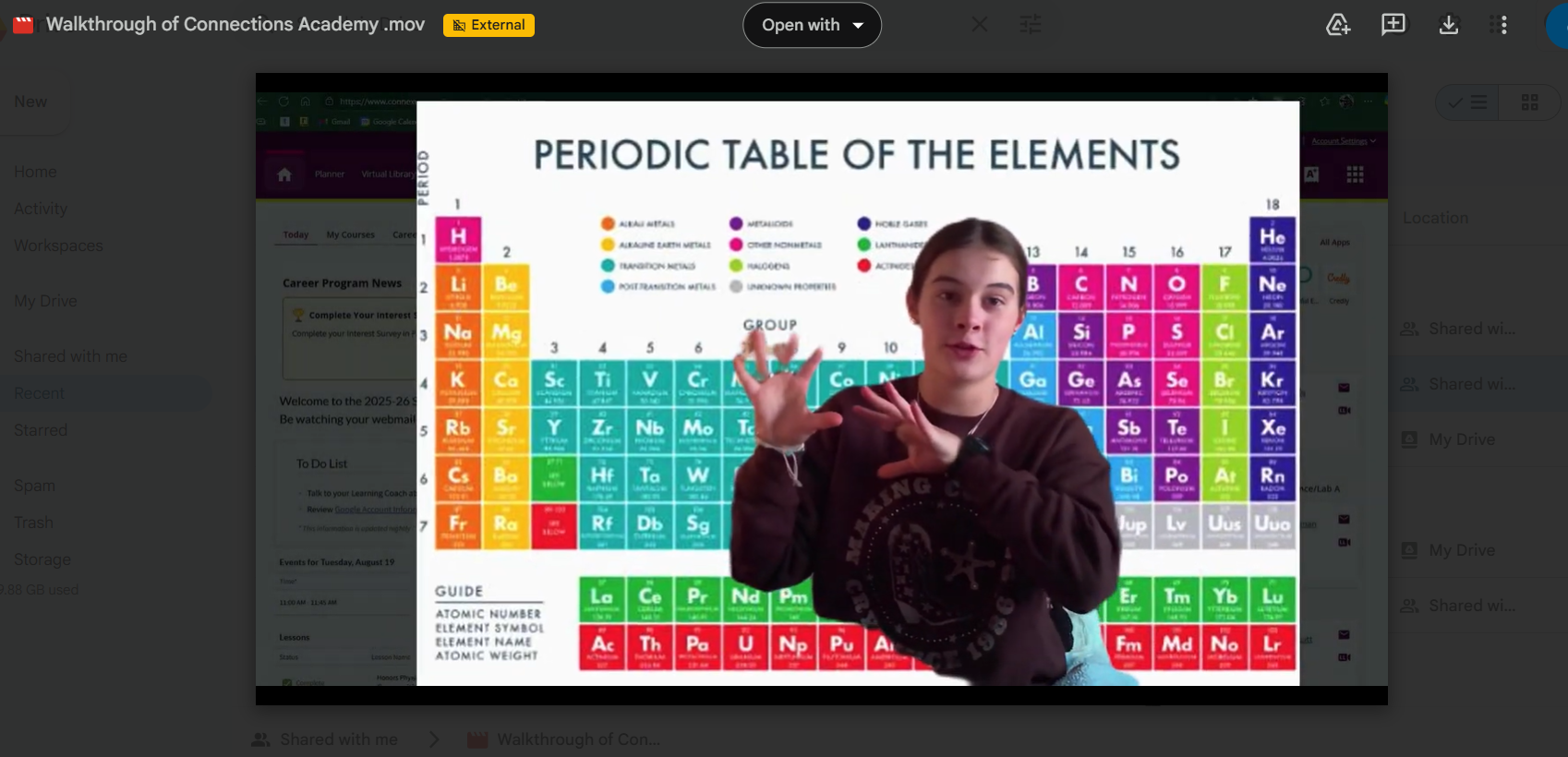Click the red video file icon

23,25
